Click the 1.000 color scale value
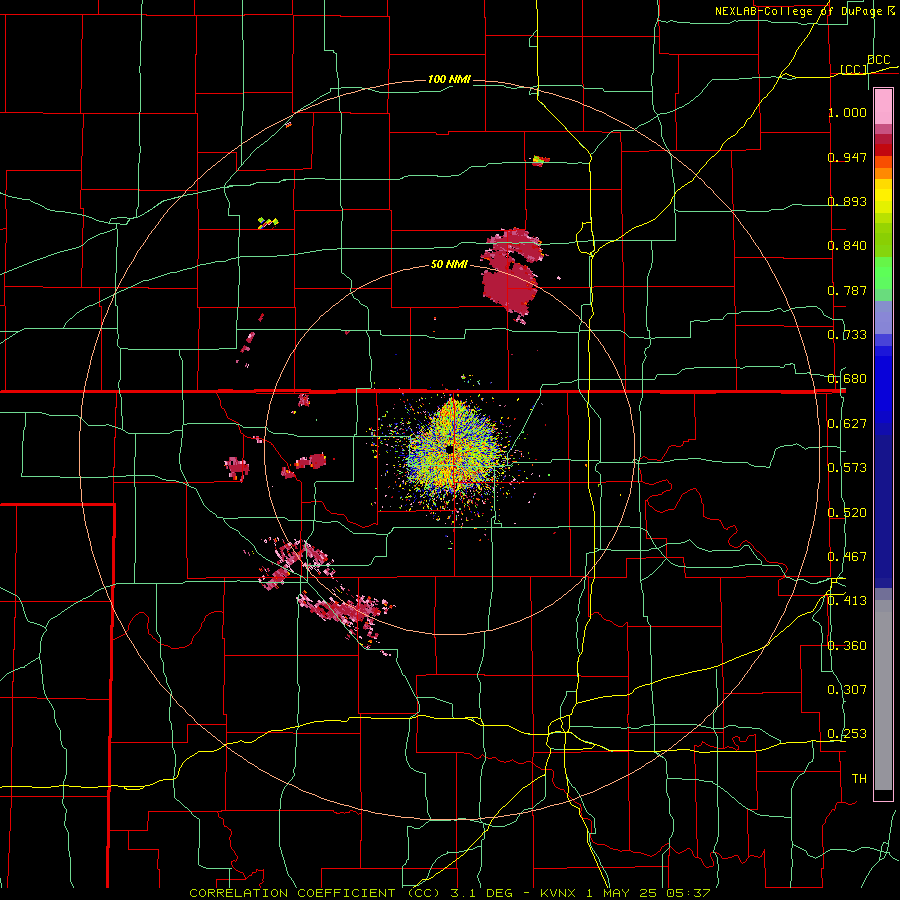Image resolution: width=900 pixels, height=900 pixels. tap(847, 112)
